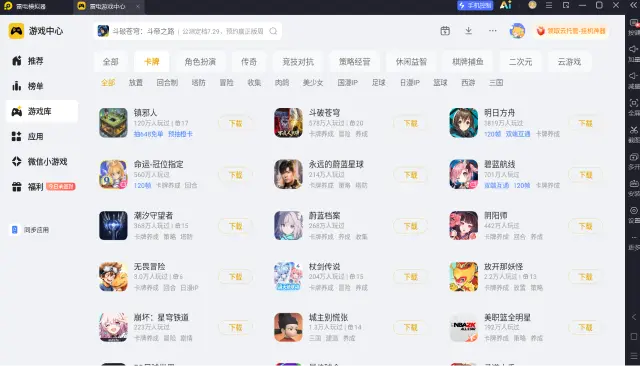Filter by 三国 sub-category
Screen dimensions: 640x366
(x=496, y=83)
